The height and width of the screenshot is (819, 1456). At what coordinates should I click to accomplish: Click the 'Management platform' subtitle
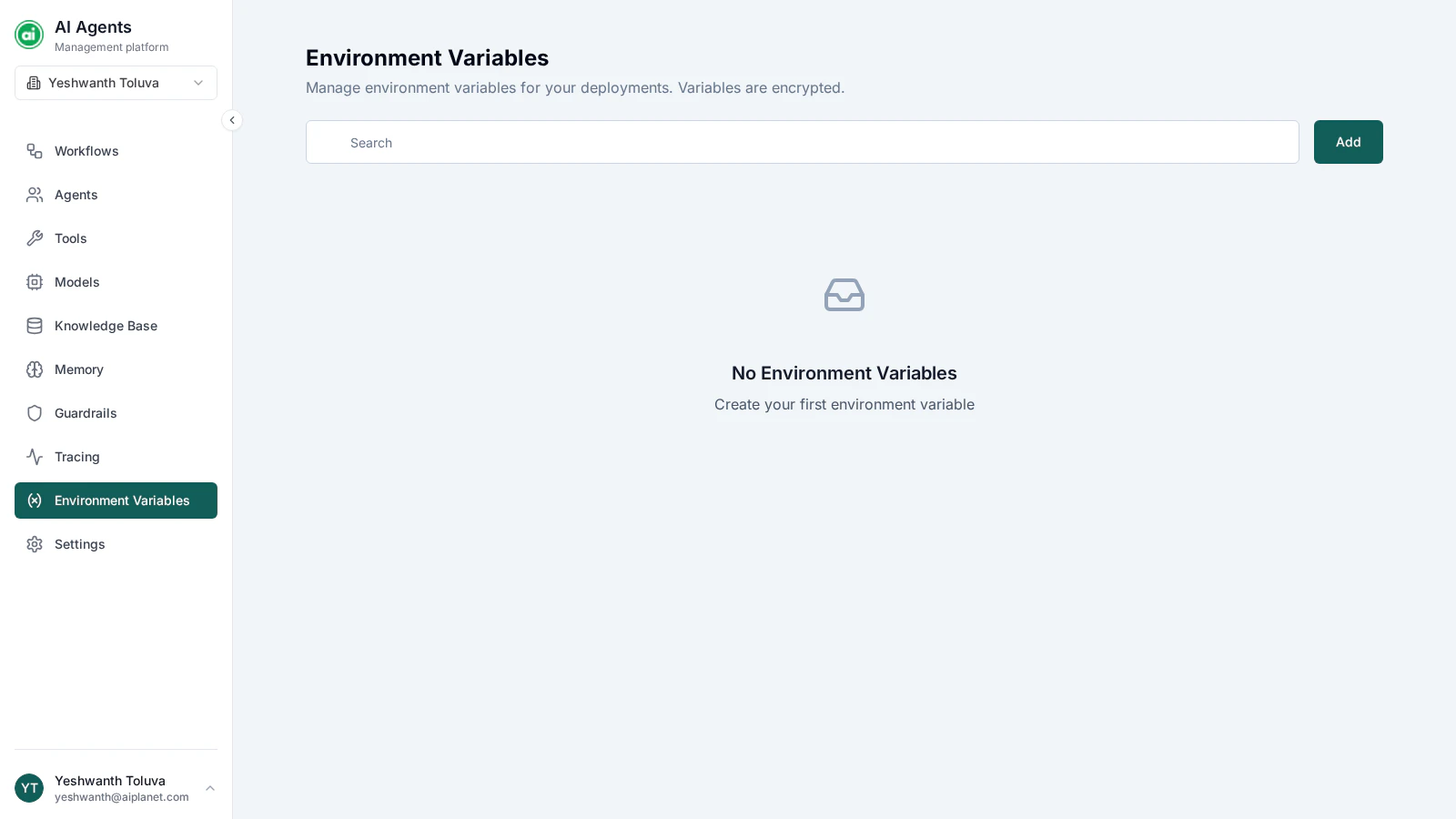(x=111, y=47)
